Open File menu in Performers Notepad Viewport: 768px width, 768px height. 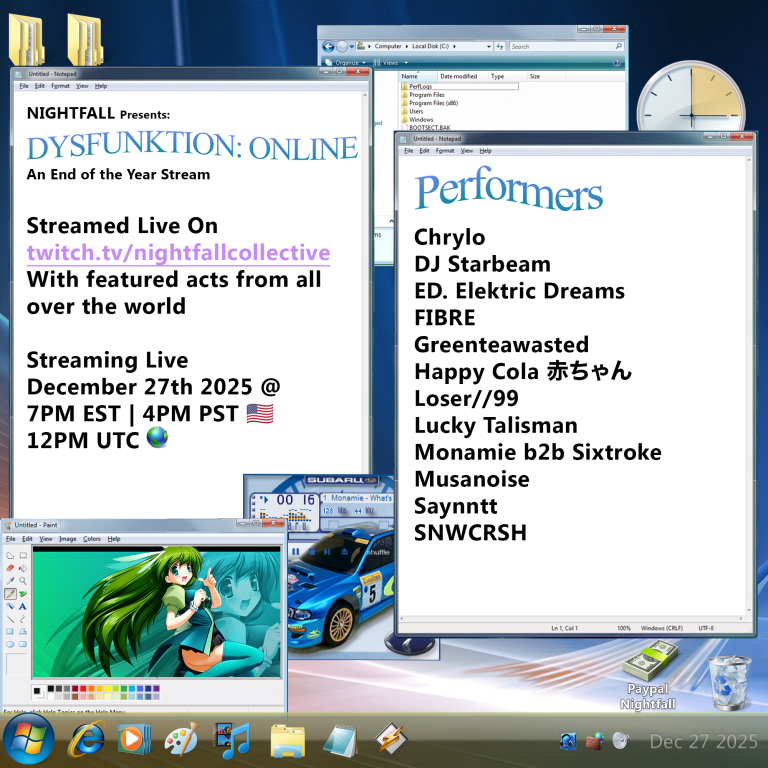tap(408, 151)
